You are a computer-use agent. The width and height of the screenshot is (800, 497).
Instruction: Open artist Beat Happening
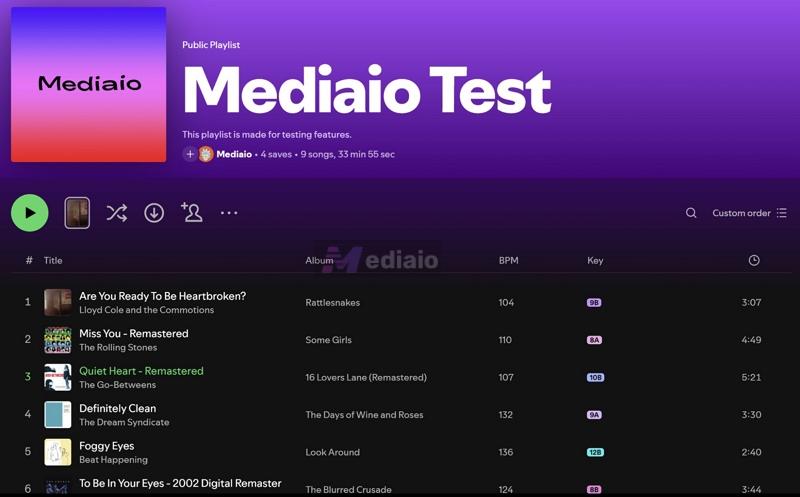[x=113, y=460]
